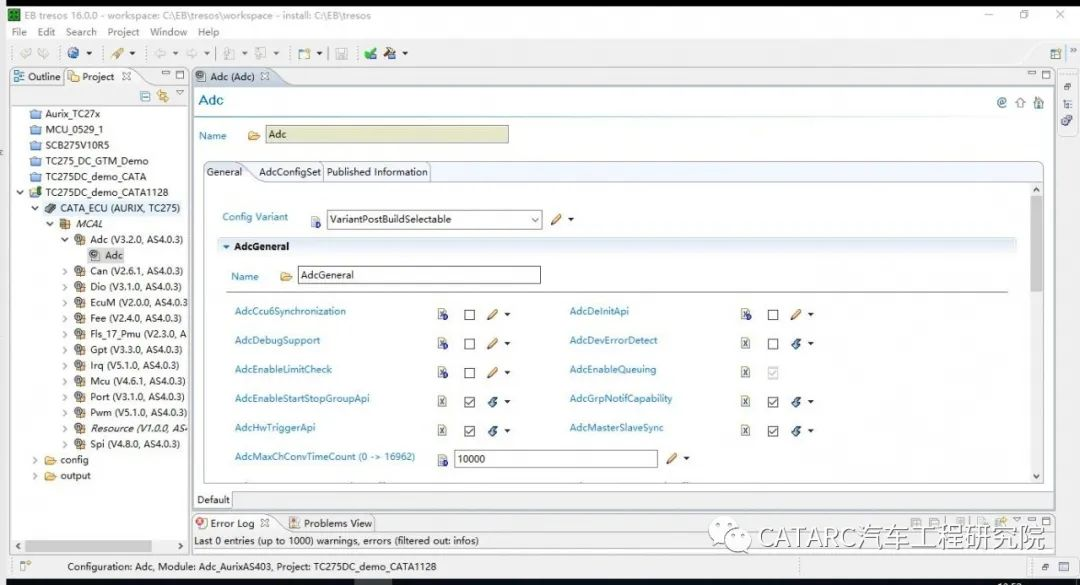1080x585 pixels.
Task: Select the Mcu (V4.6.1, AS4.0.3) module
Action: click(131, 381)
